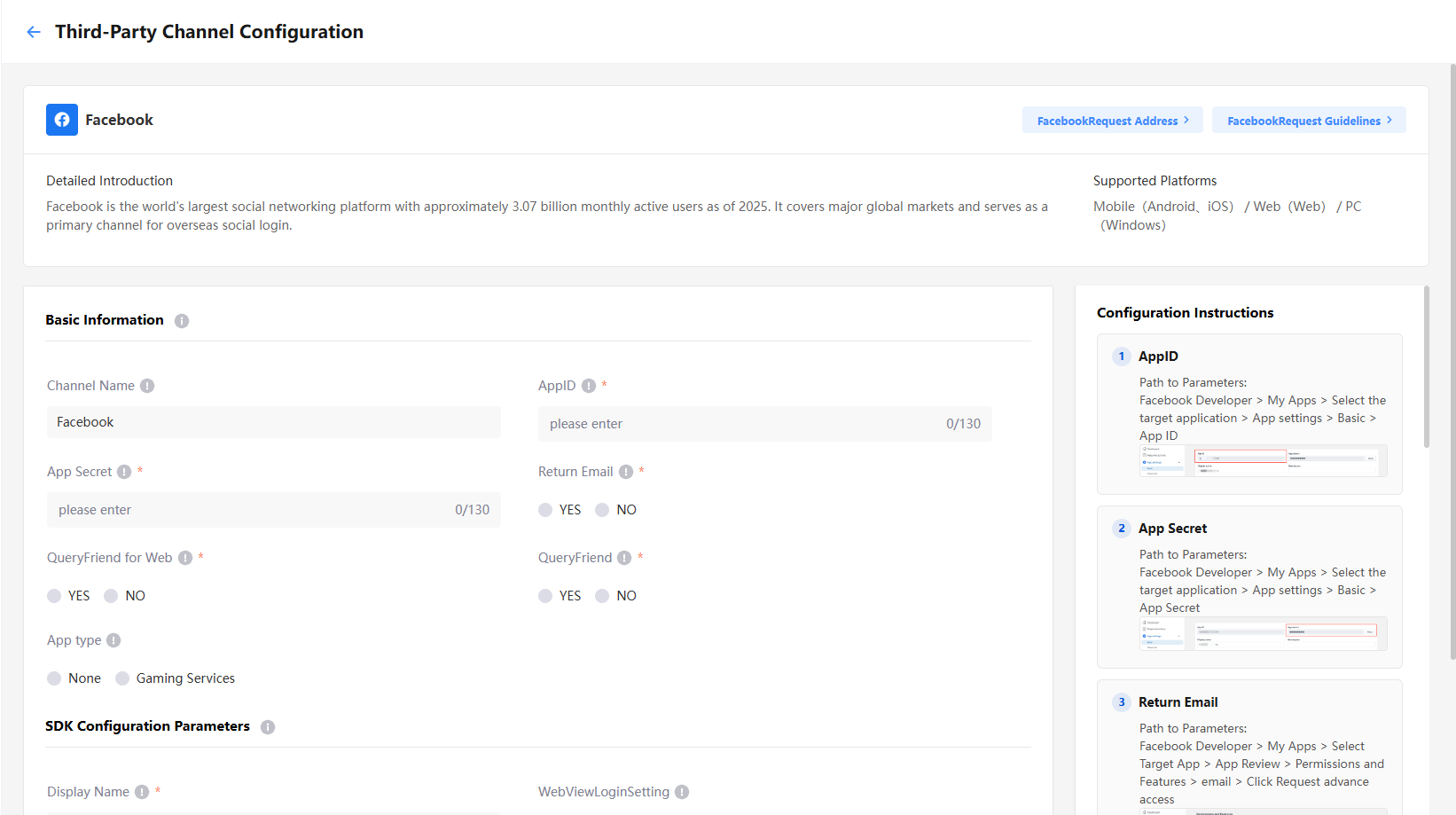1456x815 pixels.
Task: Show Return Email info tooltip icon
Action: point(626,472)
